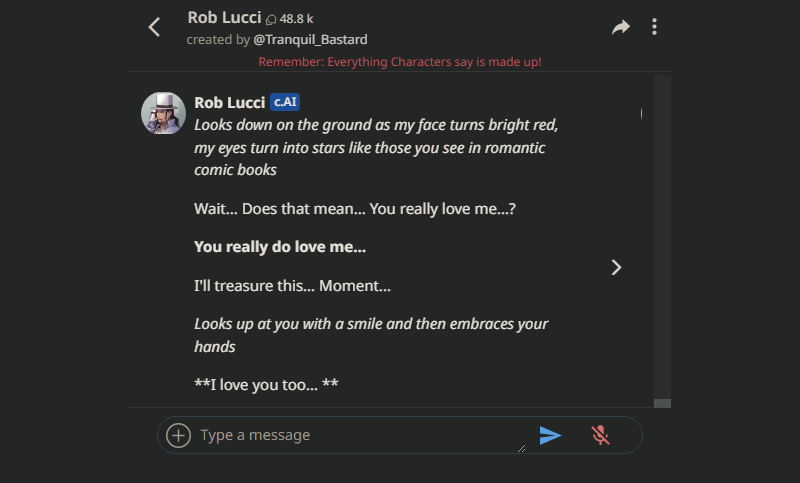Click the red 'Everything Characters say' disclaimer

(x=400, y=62)
